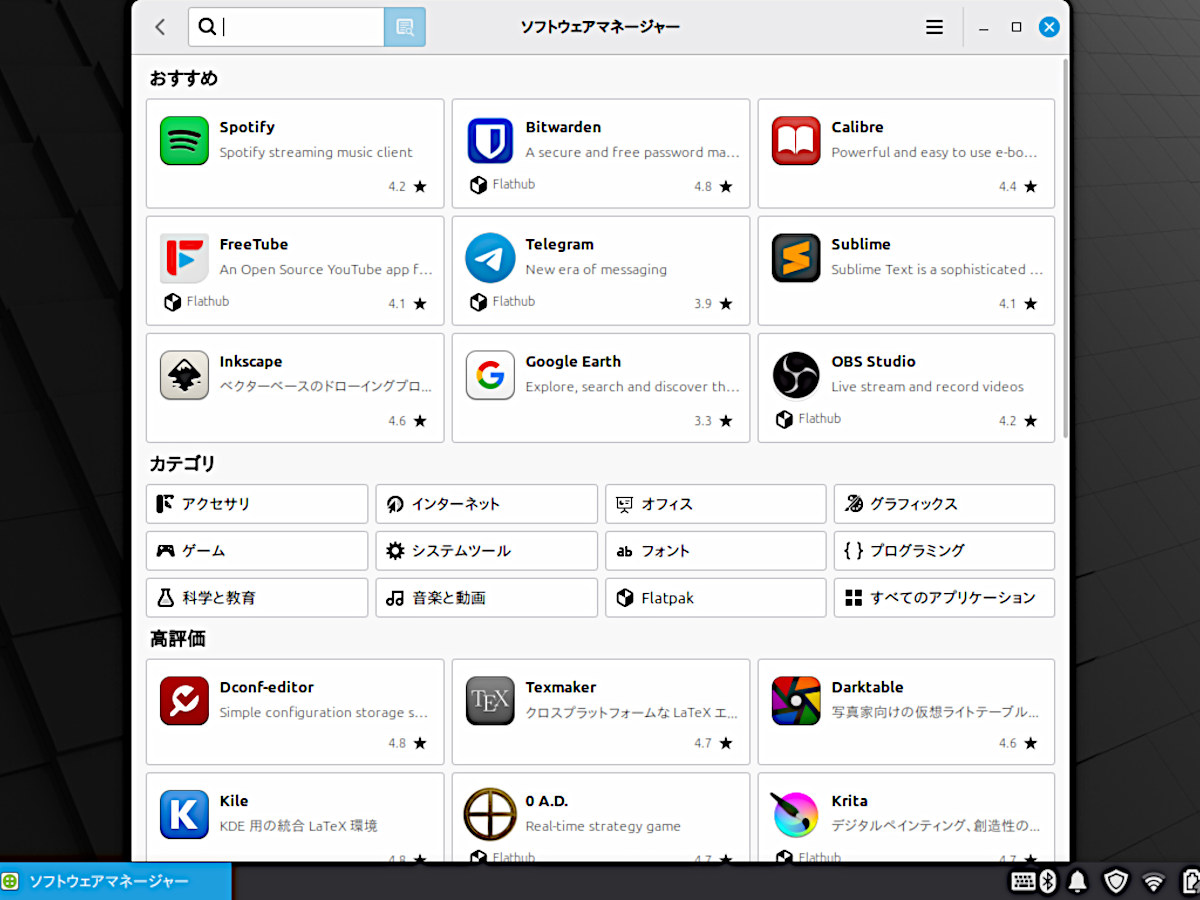Open the notification bell in system tray
This screenshot has width=1200, height=900.
pyautogui.click(x=1079, y=881)
